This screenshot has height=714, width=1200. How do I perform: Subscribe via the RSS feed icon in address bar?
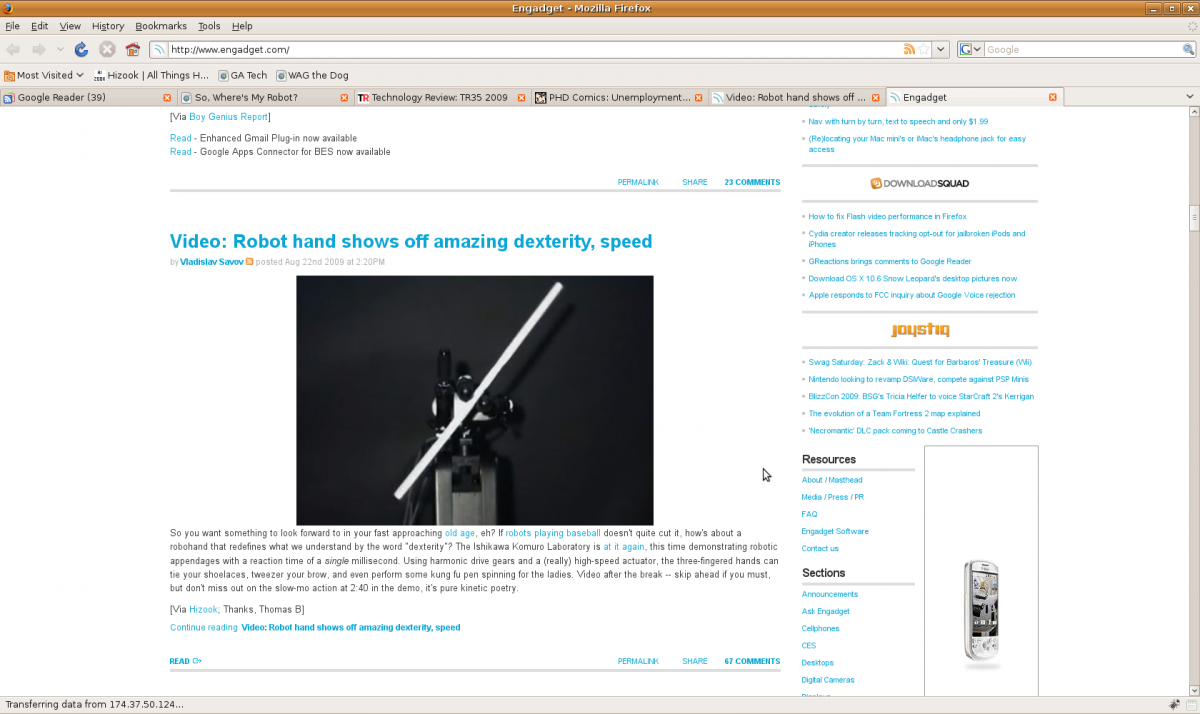pyautogui.click(x=909, y=49)
